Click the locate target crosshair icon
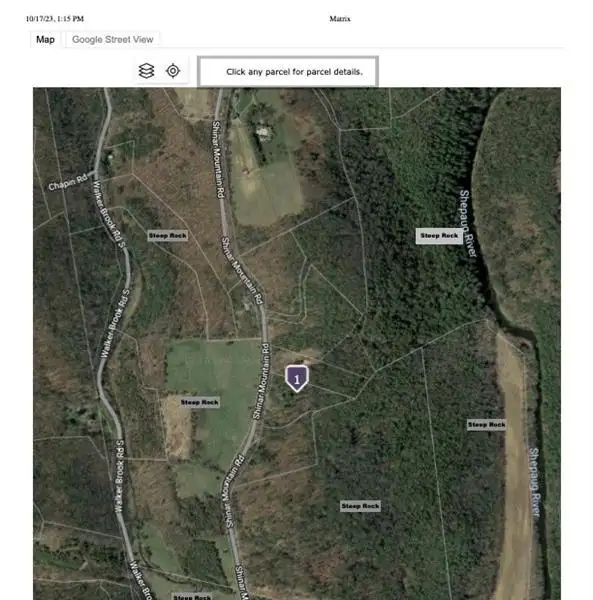This screenshot has width=593, height=600. pos(173,71)
